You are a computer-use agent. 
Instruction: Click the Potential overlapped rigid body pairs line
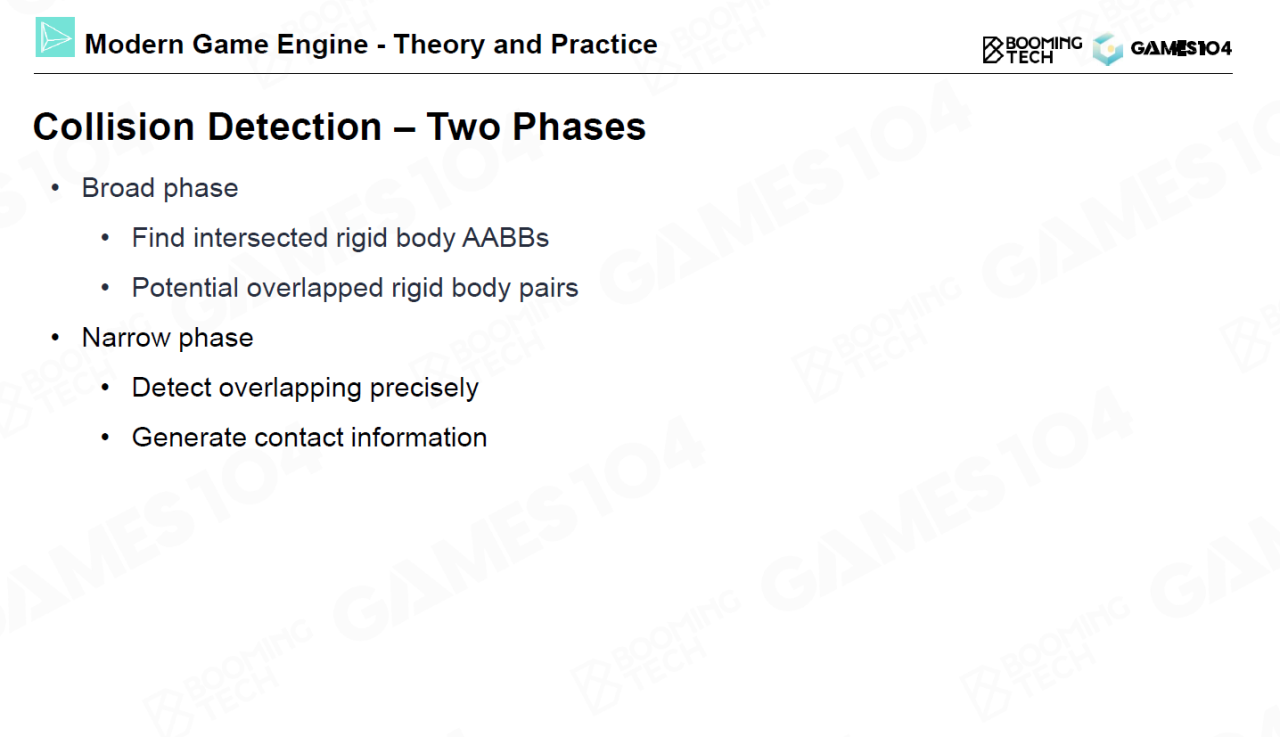355,288
